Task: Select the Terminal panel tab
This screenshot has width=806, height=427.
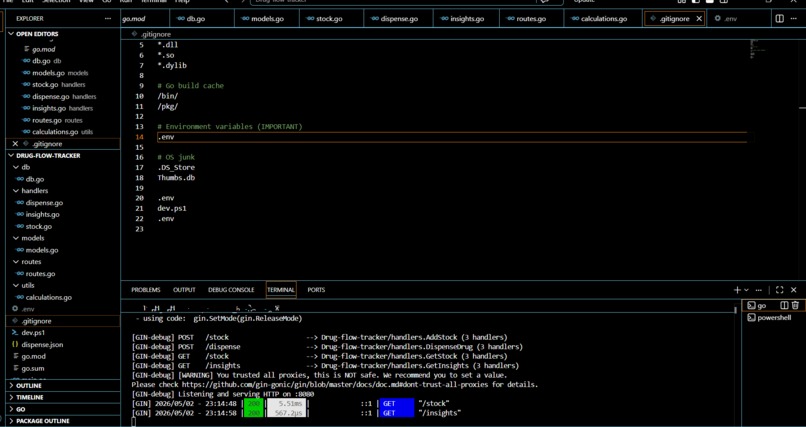Action: tap(281, 290)
